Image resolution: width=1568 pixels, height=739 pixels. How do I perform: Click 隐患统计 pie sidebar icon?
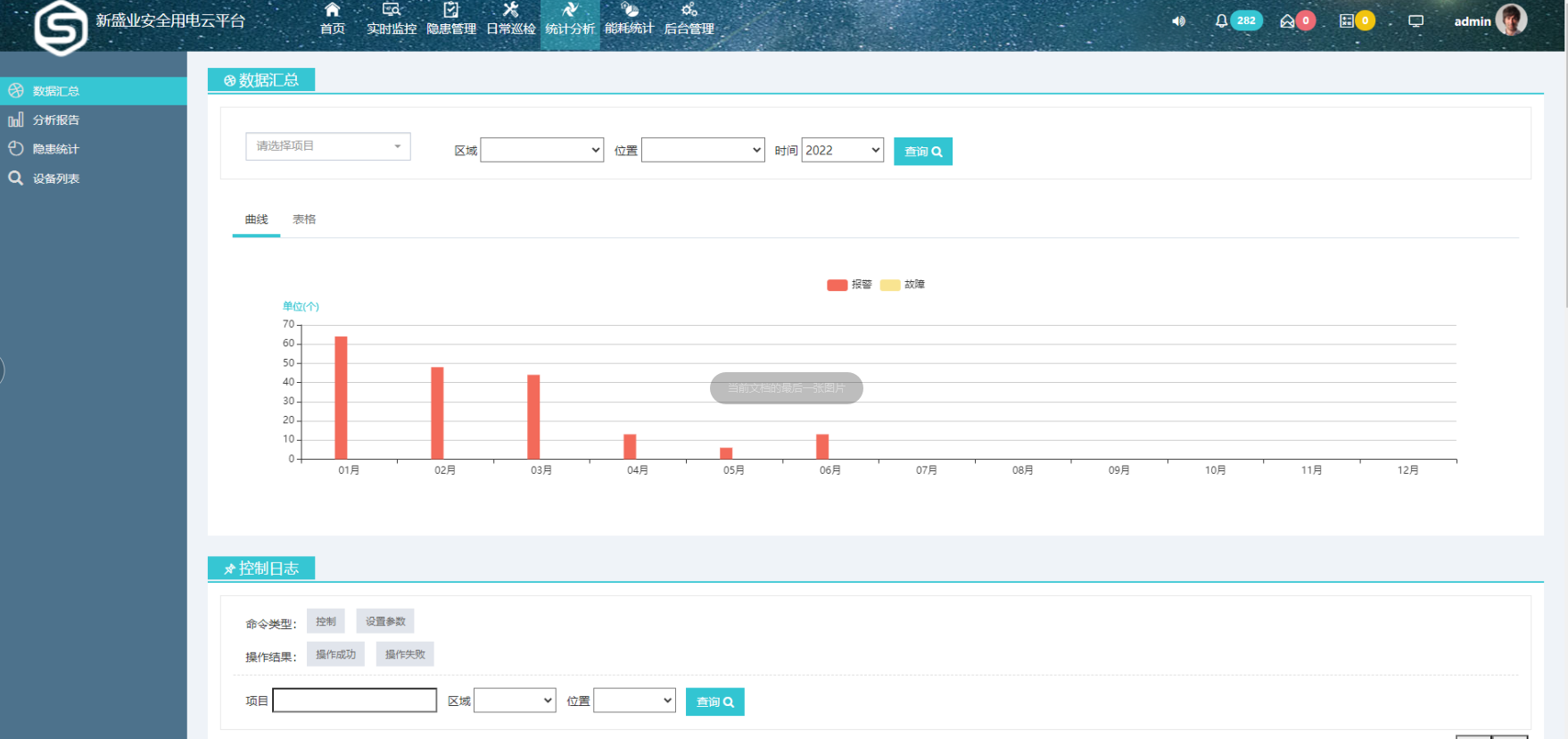tap(16, 149)
